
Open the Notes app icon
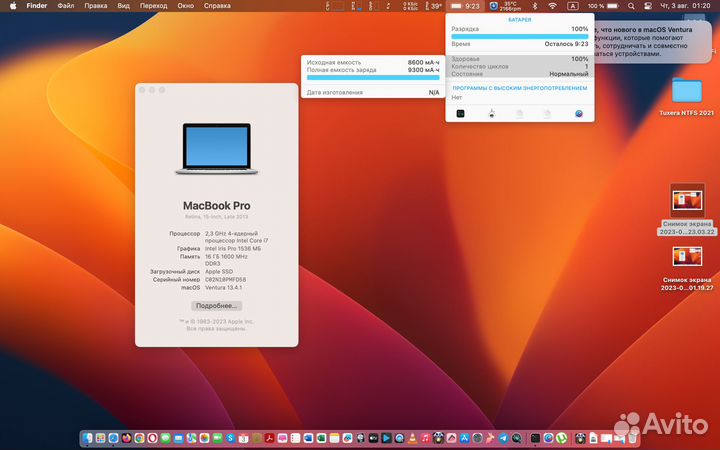(334, 438)
